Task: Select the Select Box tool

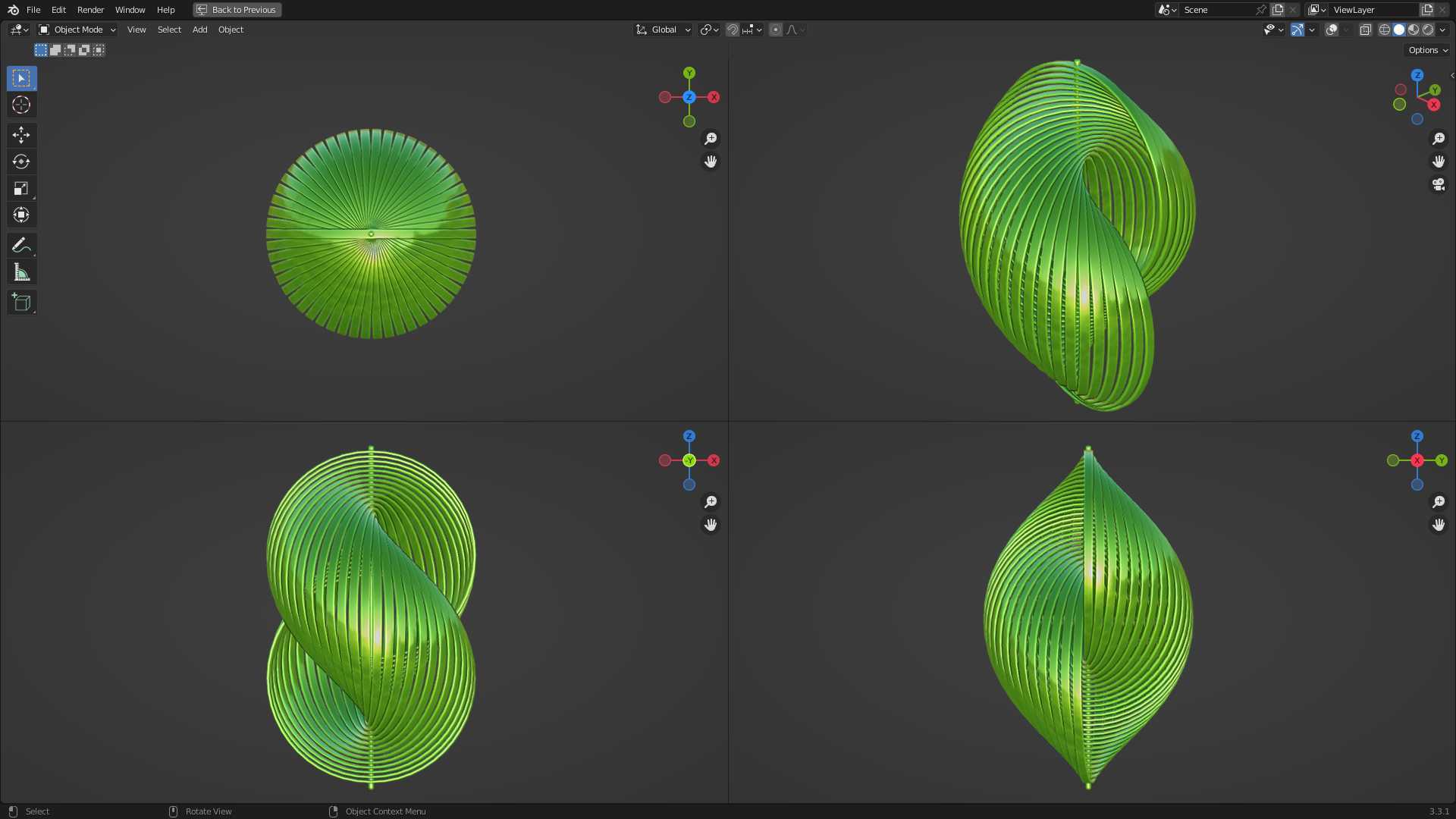Action: point(21,78)
